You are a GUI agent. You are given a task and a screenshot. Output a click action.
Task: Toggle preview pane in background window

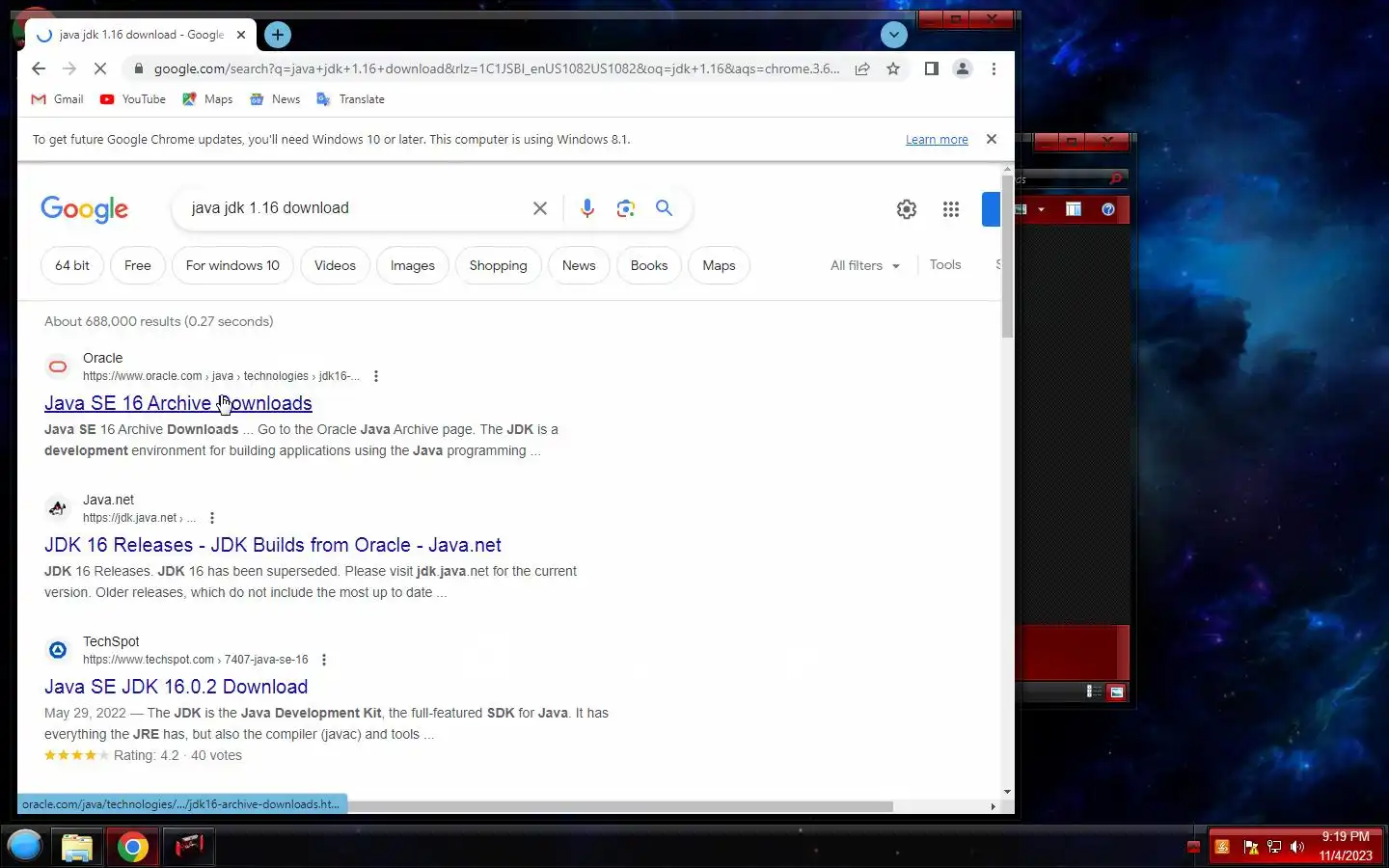(1074, 209)
